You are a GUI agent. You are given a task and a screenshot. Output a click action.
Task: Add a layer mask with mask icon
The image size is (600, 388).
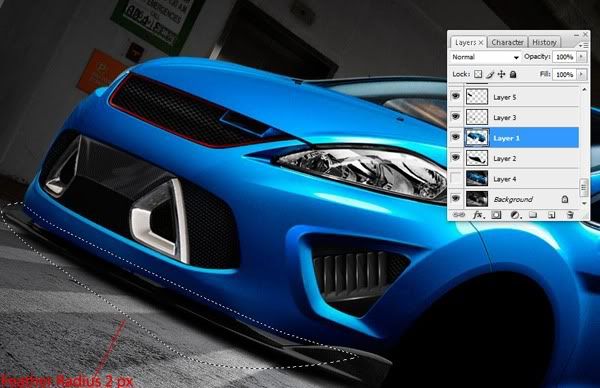point(496,215)
